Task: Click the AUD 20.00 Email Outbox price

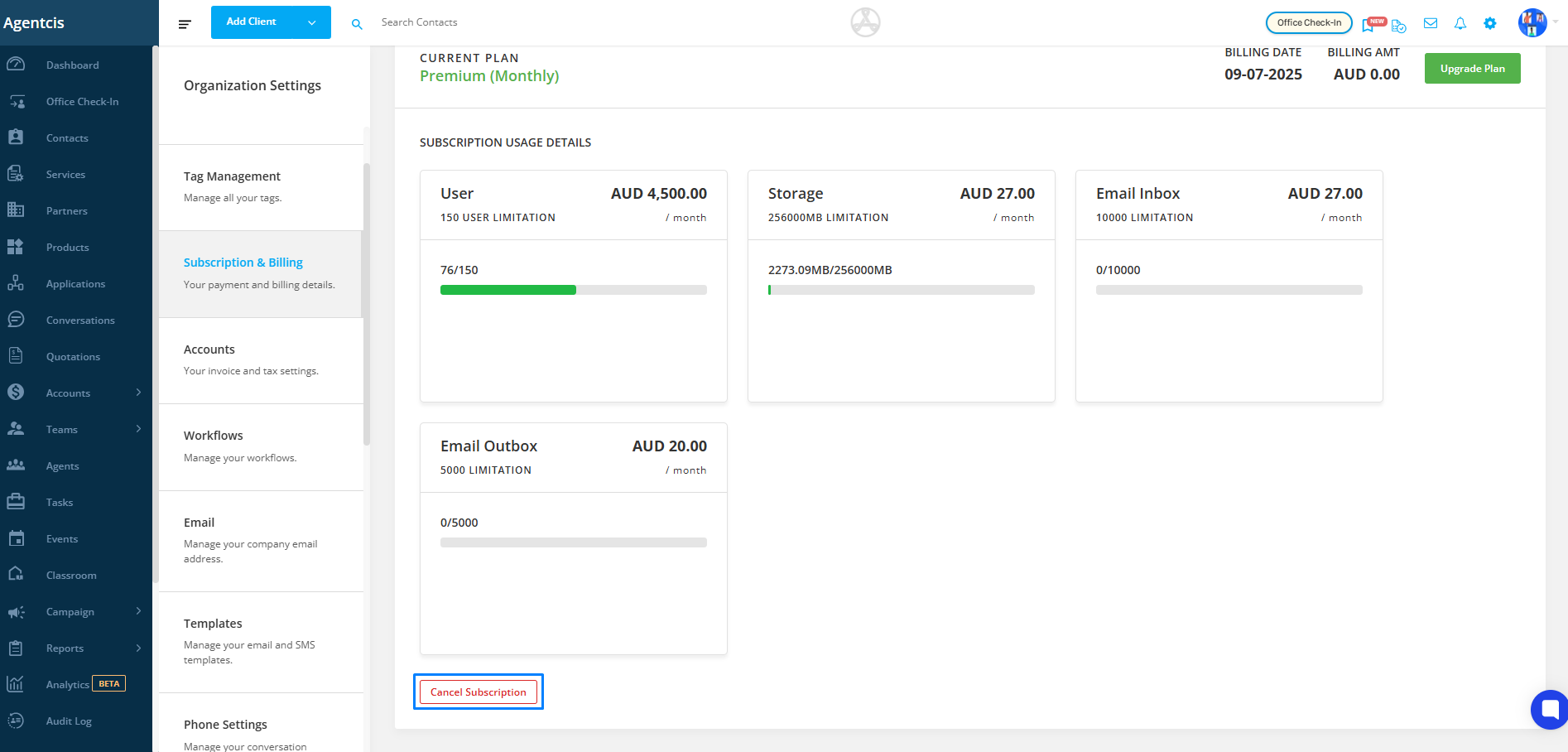Action: (x=670, y=446)
